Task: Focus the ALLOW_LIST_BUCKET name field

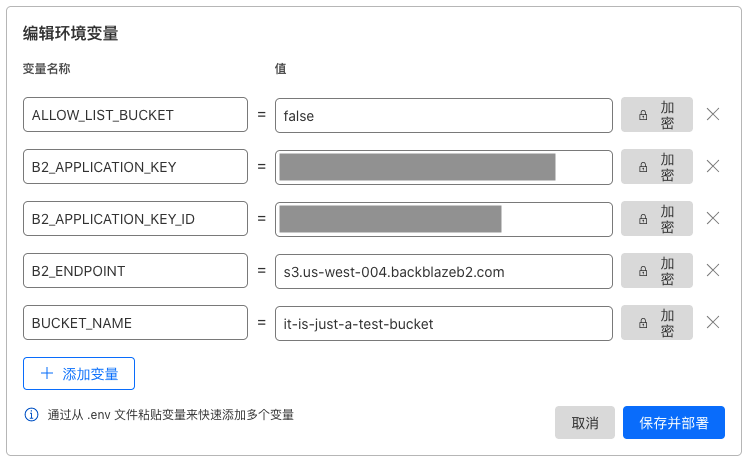Action: 135,115
